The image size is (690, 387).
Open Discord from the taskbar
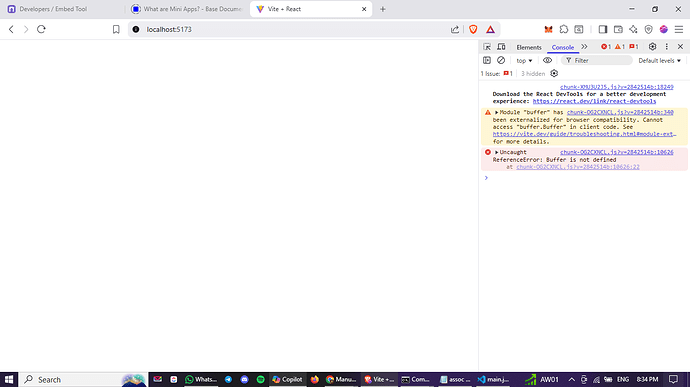[245, 380]
